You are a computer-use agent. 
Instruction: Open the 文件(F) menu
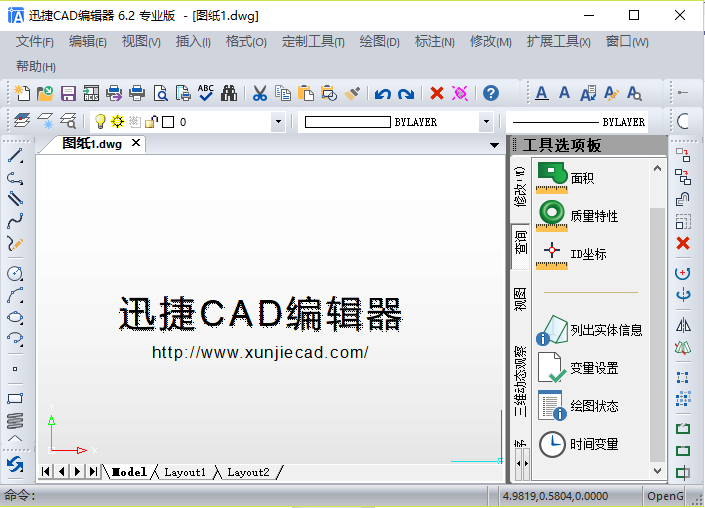(35, 42)
